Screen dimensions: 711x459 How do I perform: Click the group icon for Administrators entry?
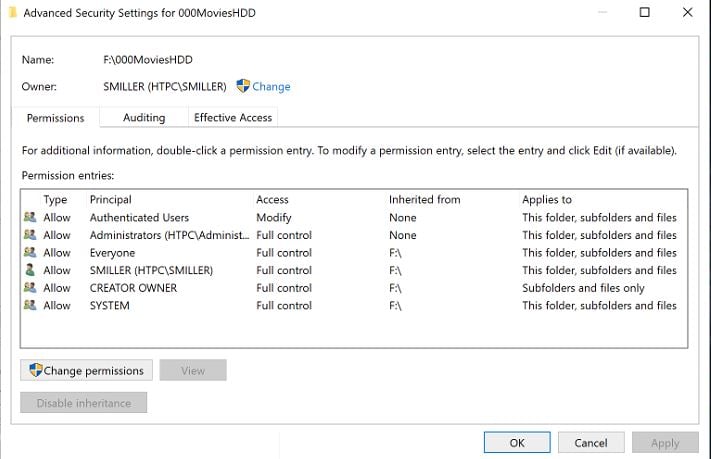point(29,235)
